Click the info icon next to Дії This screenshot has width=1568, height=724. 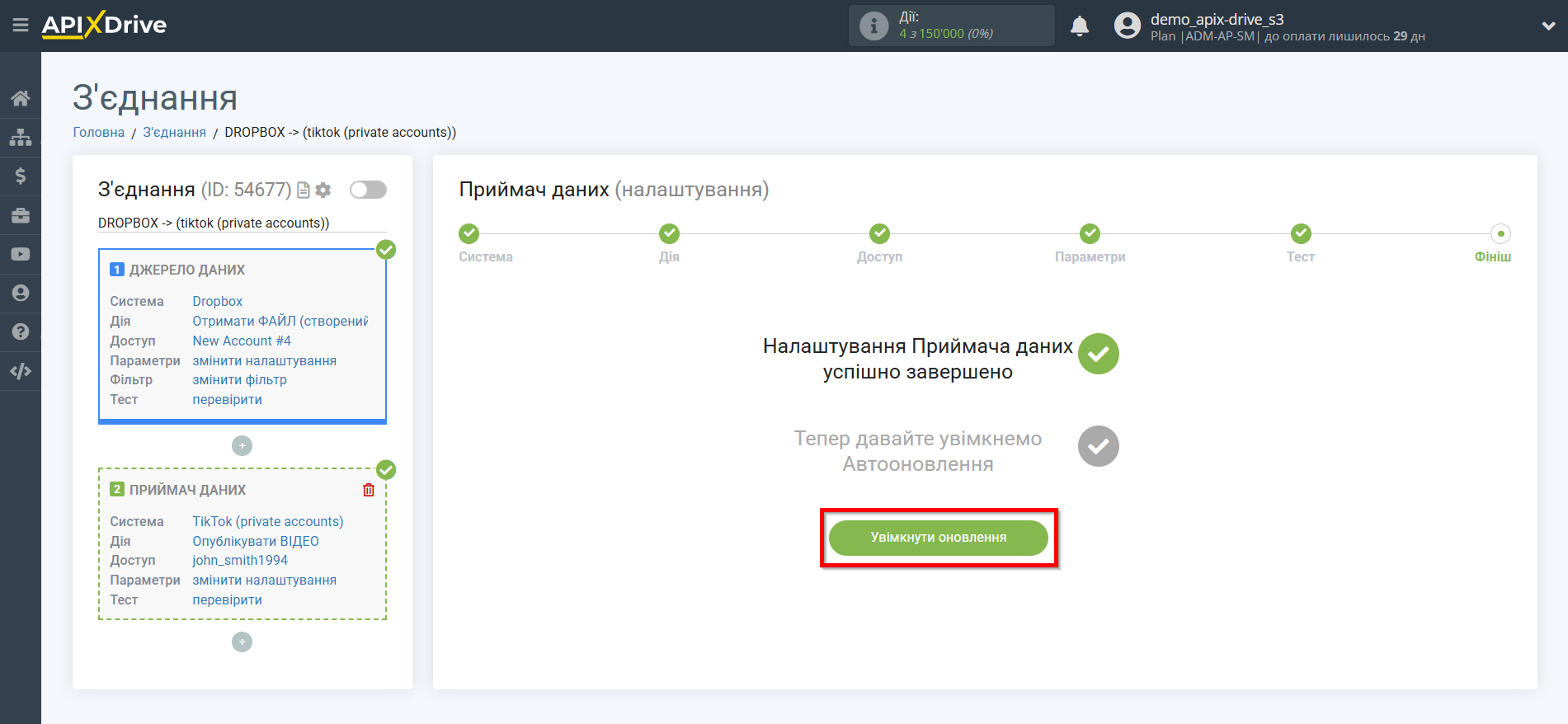pyautogui.click(x=873, y=26)
